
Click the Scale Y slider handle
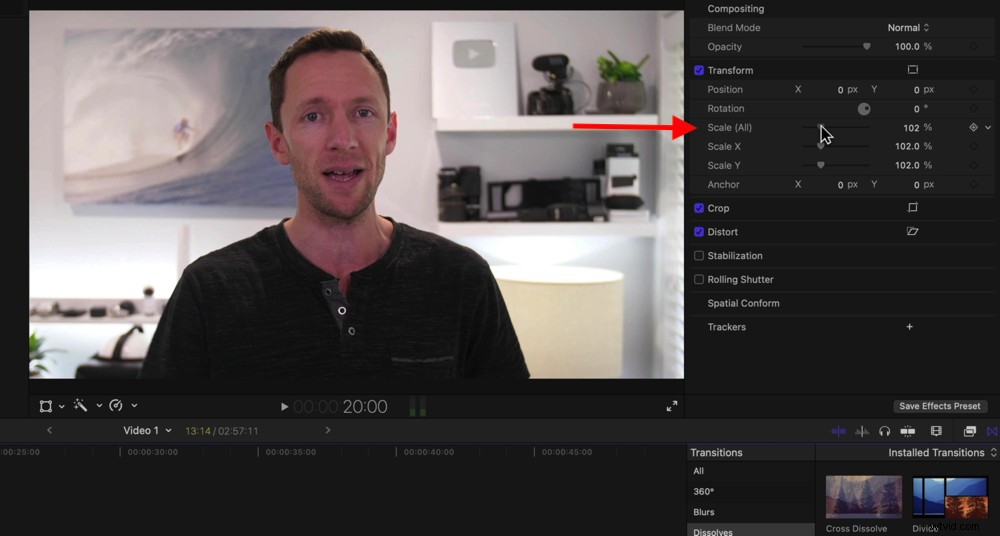coord(821,165)
